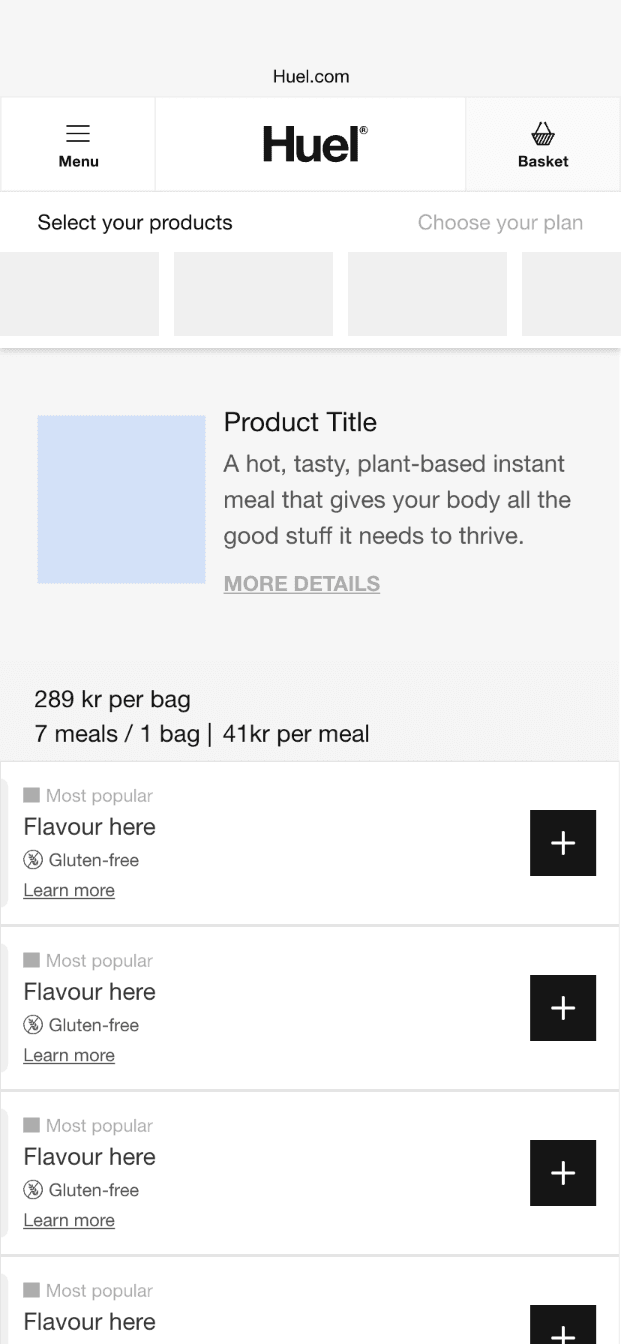
Task: Open Learn more for the first flavour
Action: tap(69, 890)
